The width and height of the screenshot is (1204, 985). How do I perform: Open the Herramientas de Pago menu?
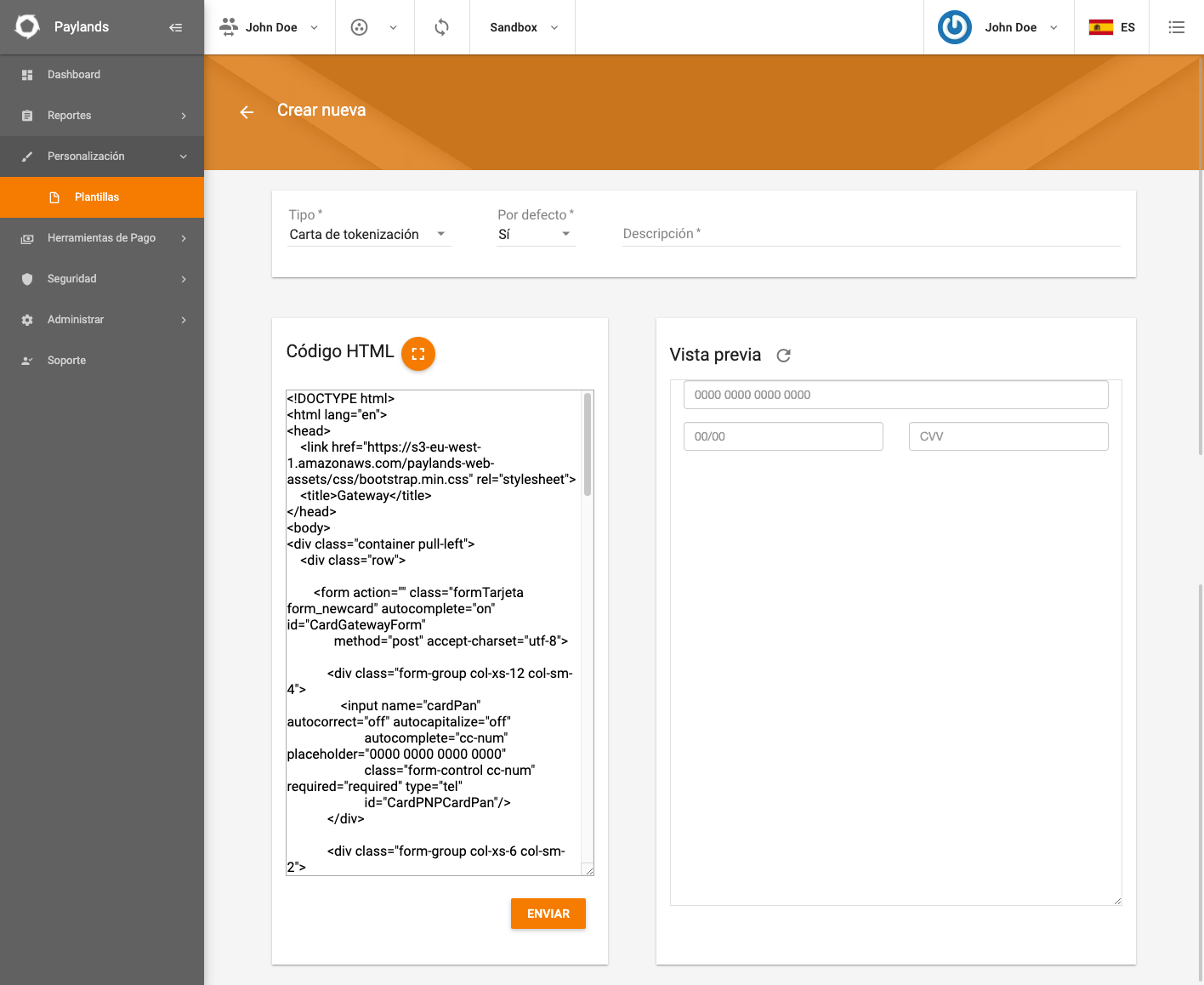pos(102,238)
